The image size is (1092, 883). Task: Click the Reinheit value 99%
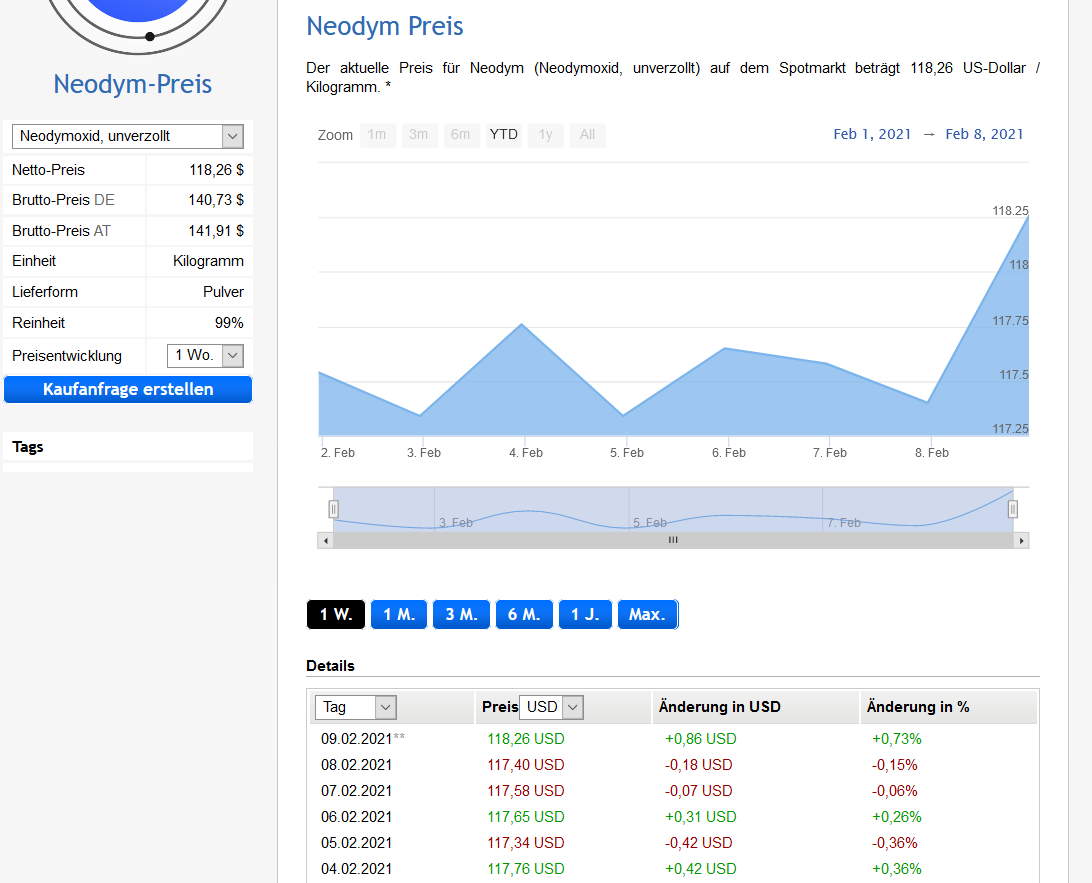tap(229, 323)
